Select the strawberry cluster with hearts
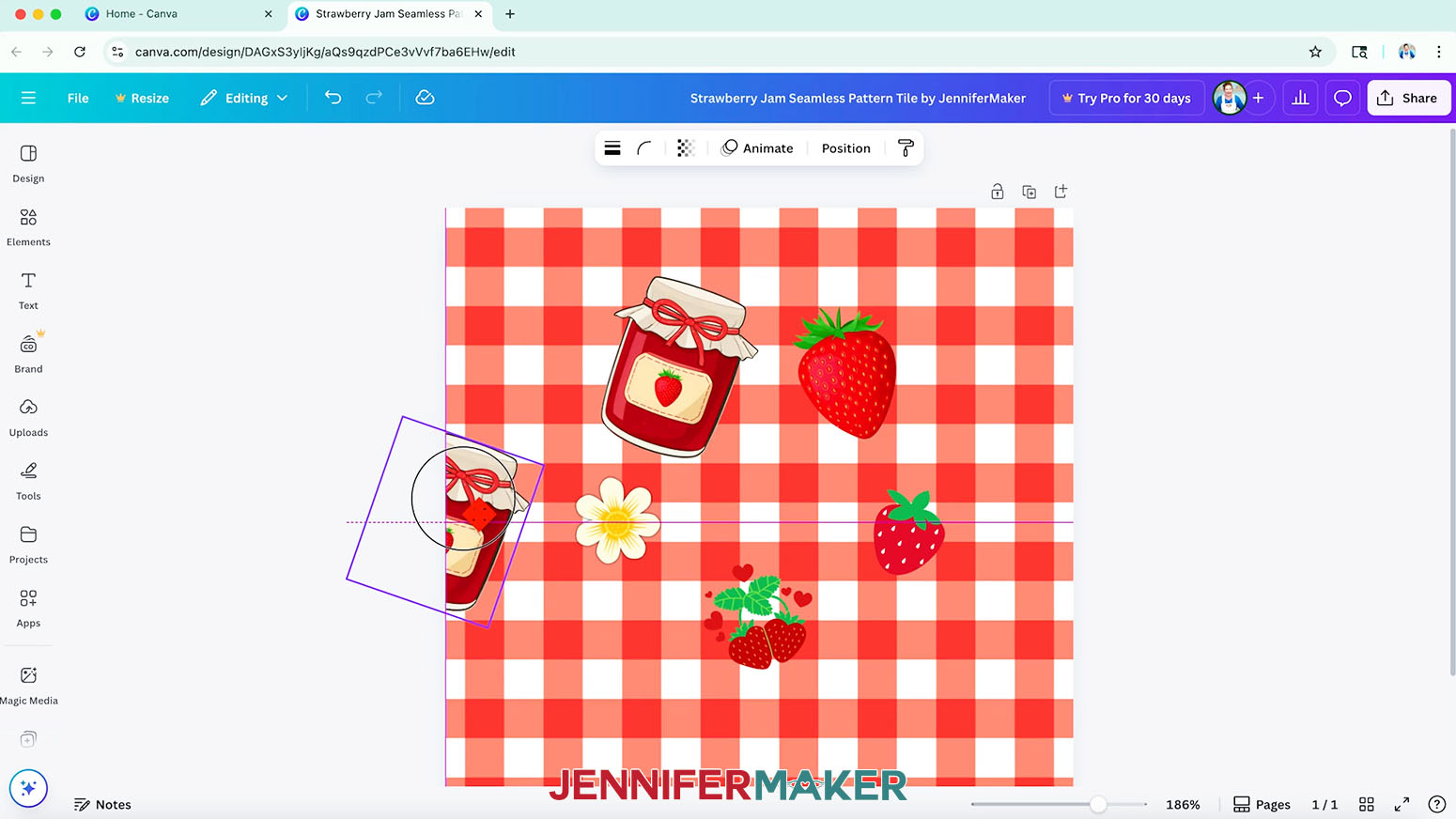The width and height of the screenshot is (1456, 819). point(757,616)
